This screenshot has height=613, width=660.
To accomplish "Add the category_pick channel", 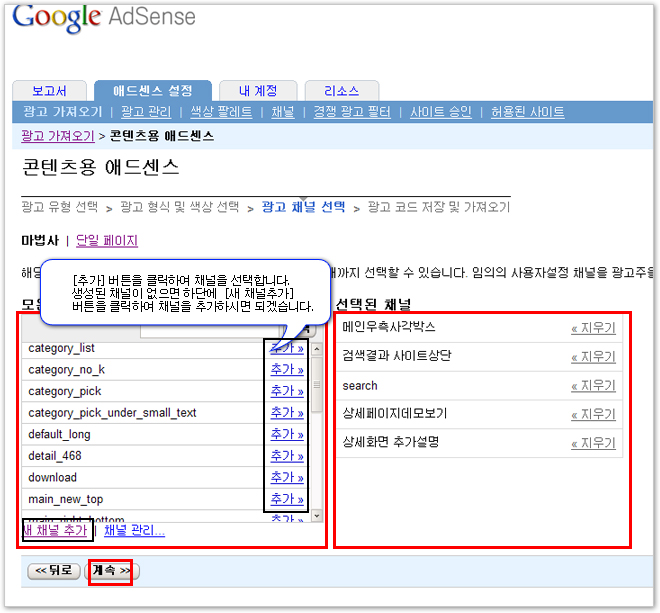I will click(x=287, y=391).
